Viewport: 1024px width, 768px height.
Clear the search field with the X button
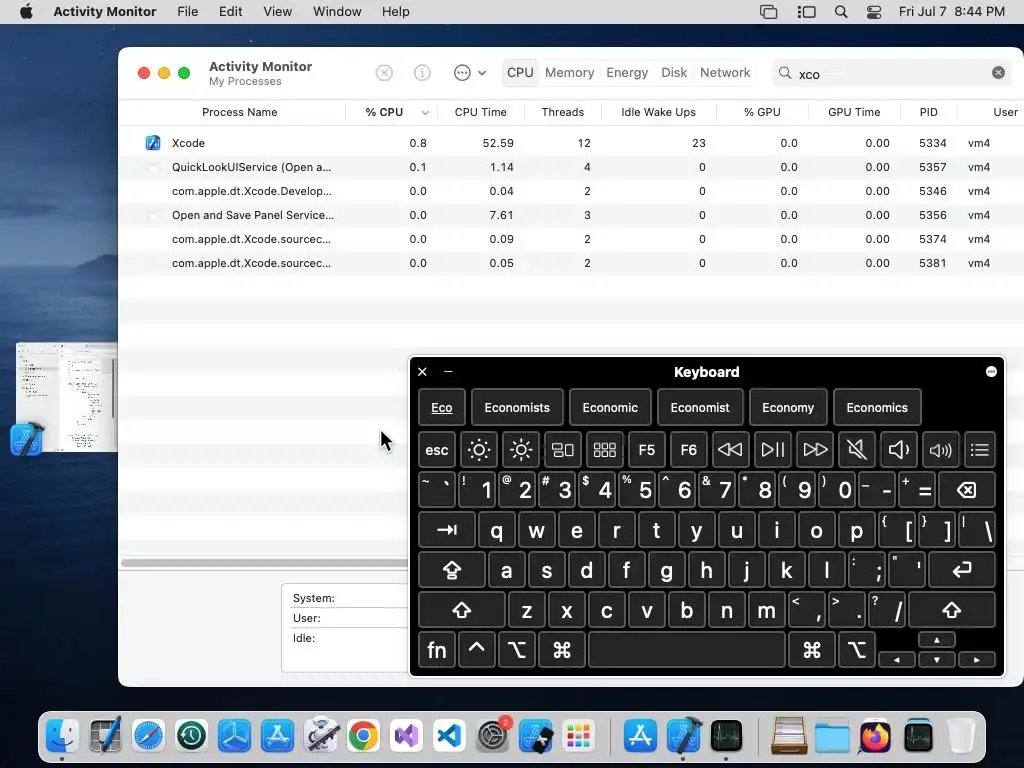pyautogui.click(x=998, y=72)
